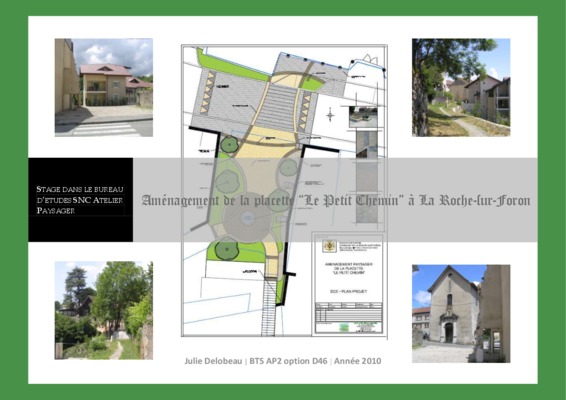Click the author name Julie Delobeau

point(213,361)
